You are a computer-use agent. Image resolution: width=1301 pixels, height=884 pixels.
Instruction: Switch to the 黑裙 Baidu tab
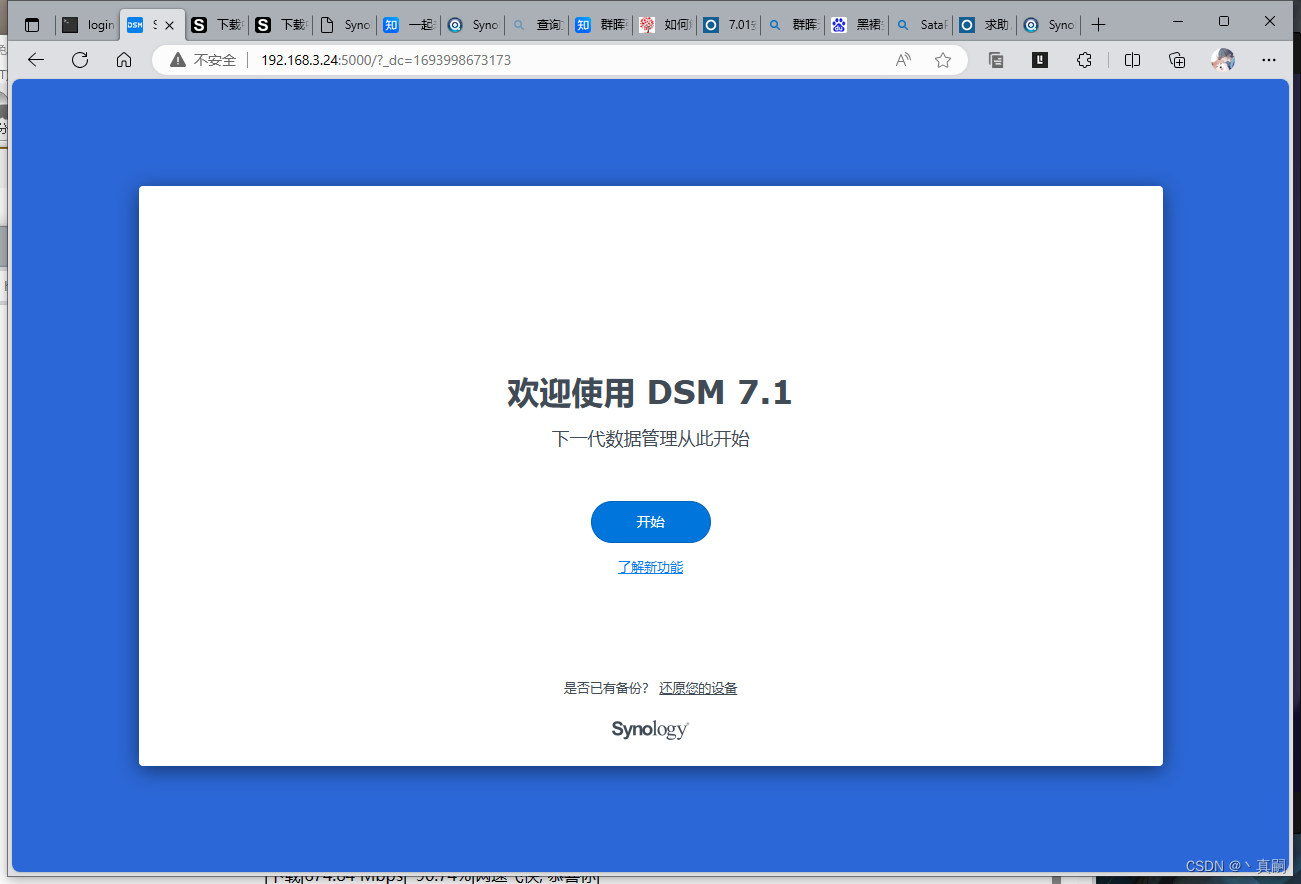(858, 25)
